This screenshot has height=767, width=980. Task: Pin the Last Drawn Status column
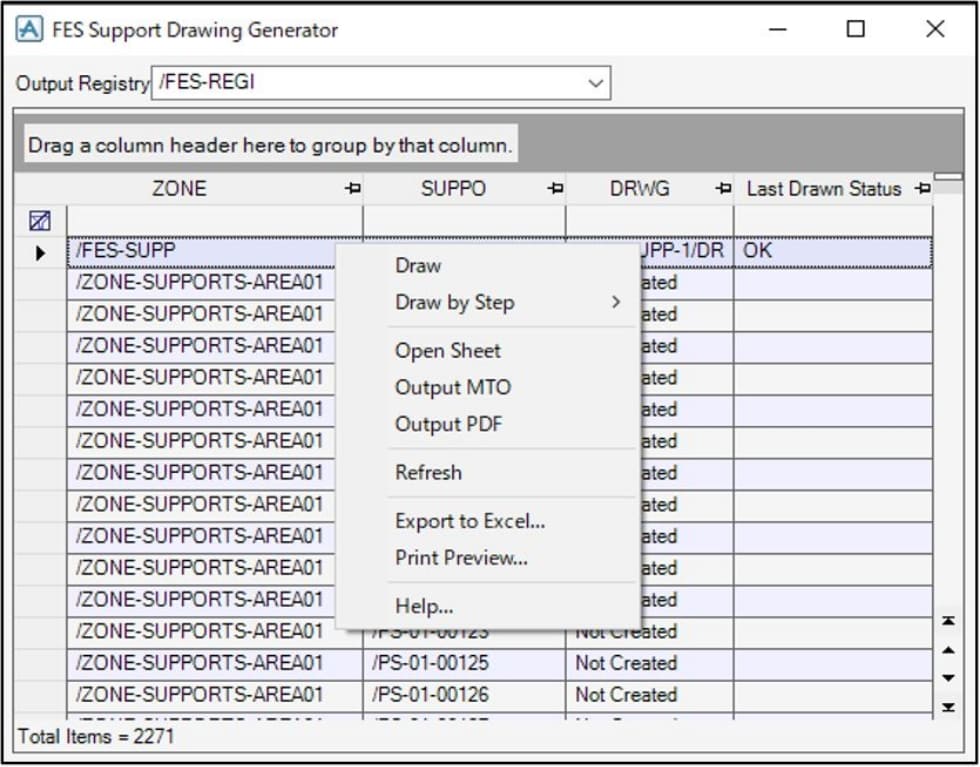tap(922, 189)
